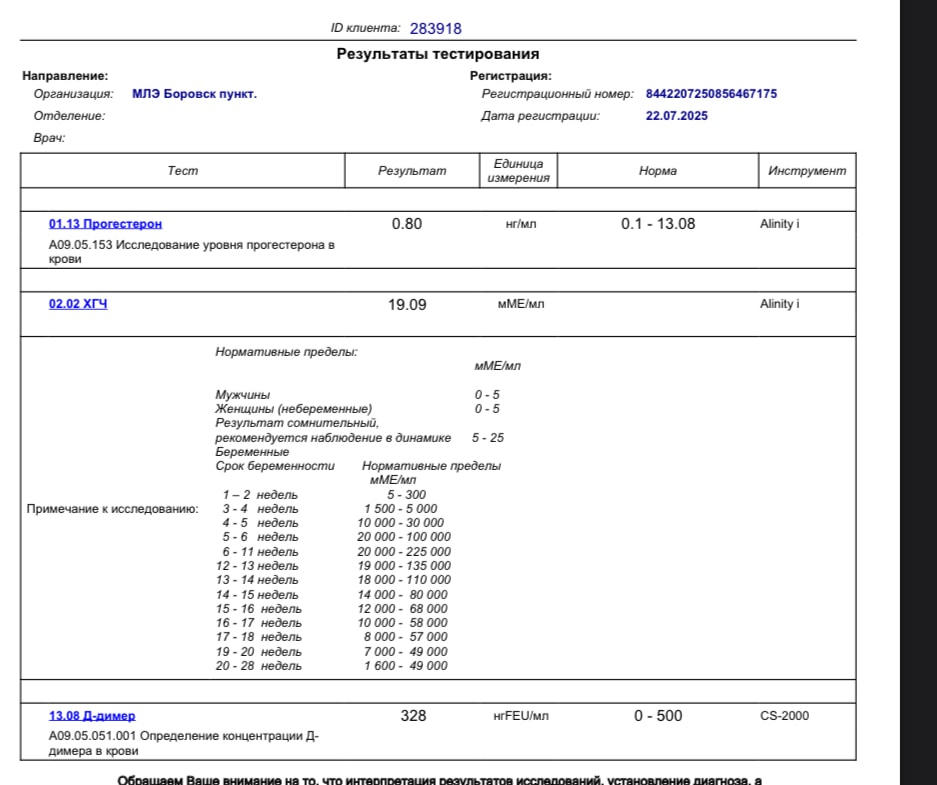Click the registration date 22.07.2025
The width and height of the screenshot is (937, 785).
pyautogui.click(x=677, y=116)
